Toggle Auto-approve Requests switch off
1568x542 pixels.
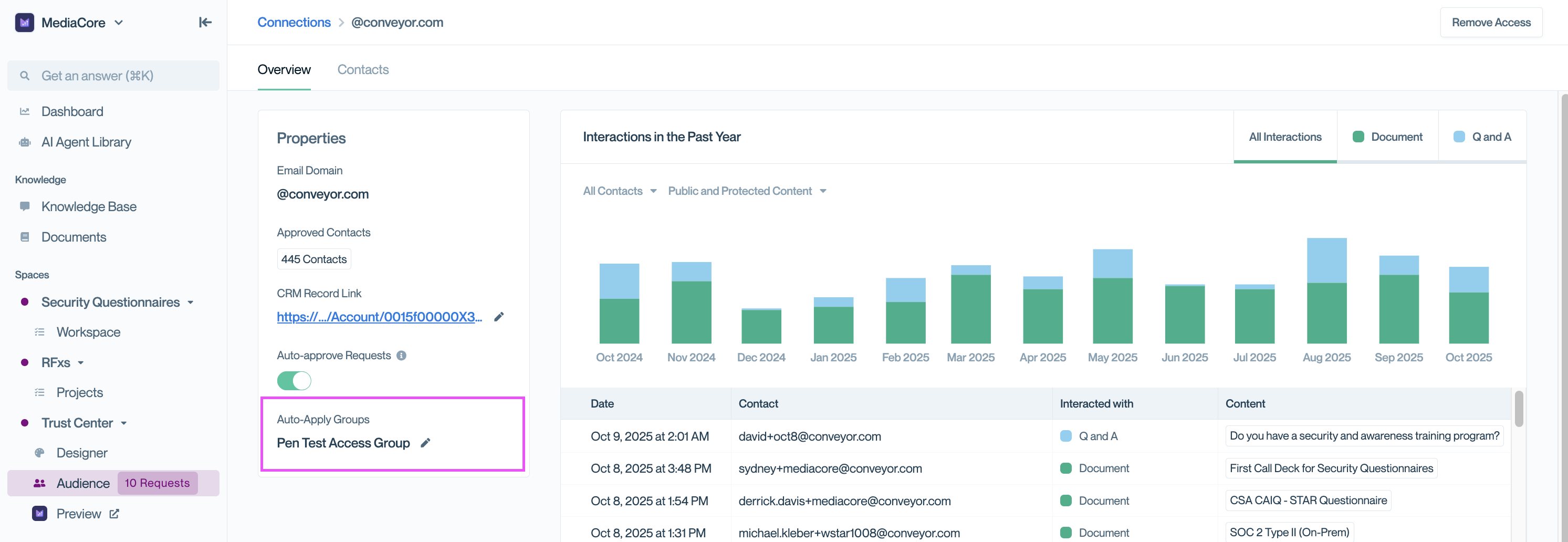coord(294,381)
